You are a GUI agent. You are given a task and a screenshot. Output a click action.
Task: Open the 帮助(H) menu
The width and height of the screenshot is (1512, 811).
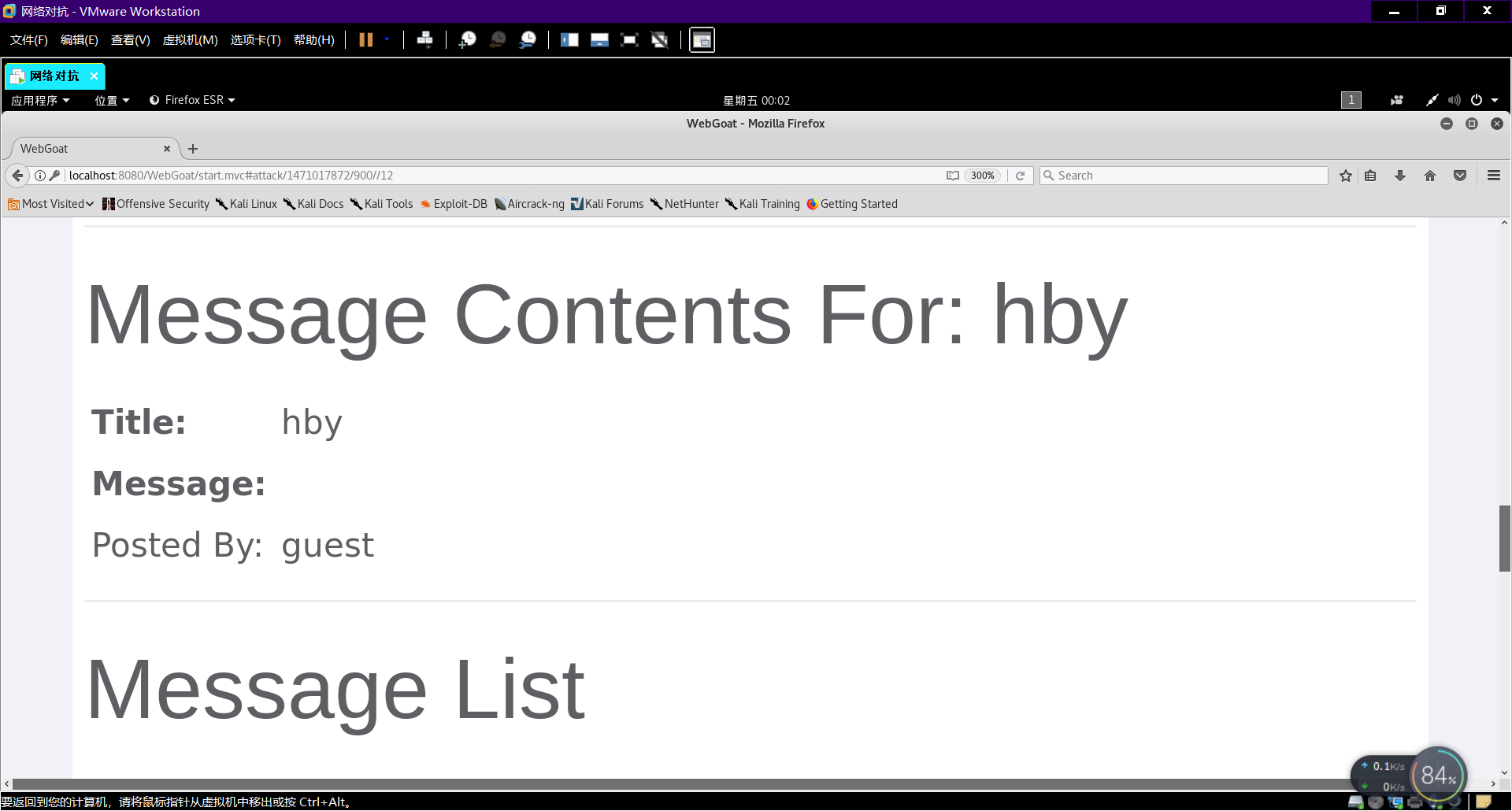point(313,39)
